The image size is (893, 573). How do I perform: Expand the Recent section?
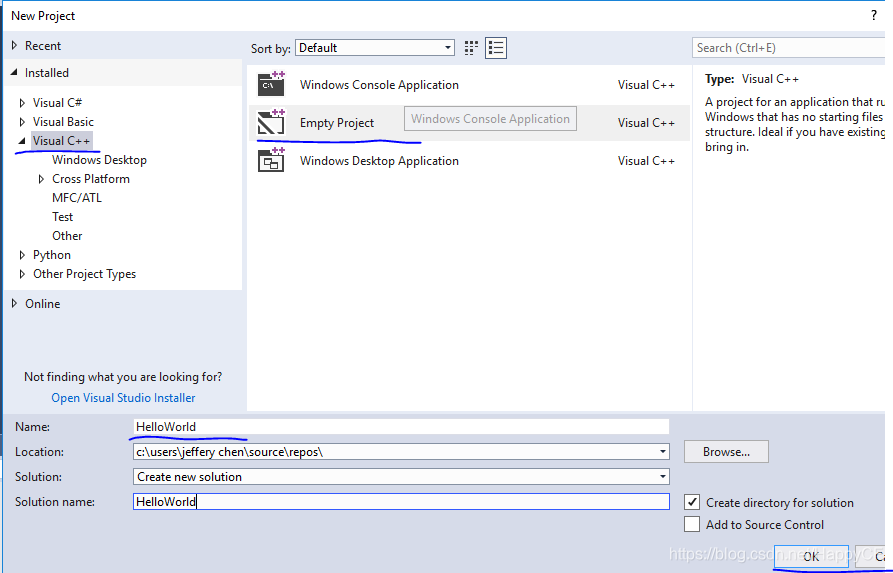15,46
